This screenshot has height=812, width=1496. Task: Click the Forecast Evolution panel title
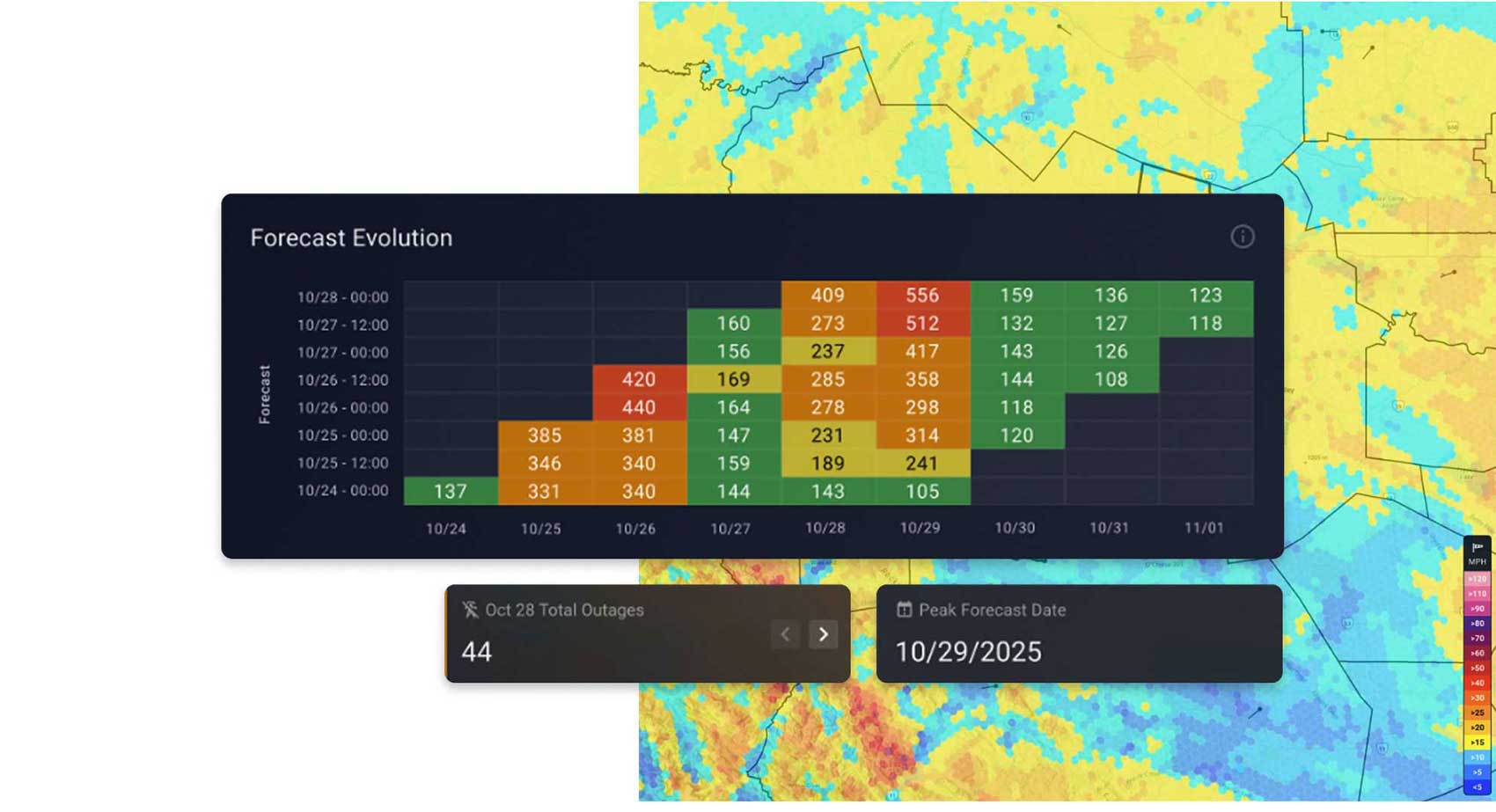point(351,237)
